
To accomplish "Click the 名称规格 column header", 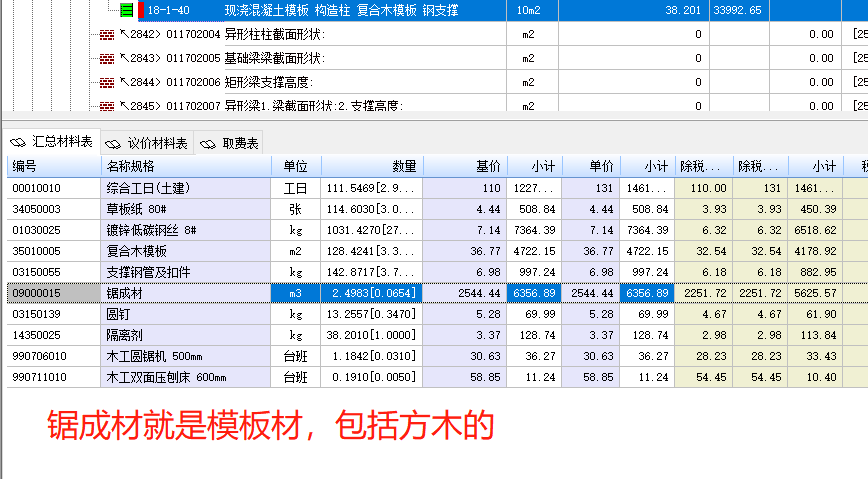I will pyautogui.click(x=186, y=166).
